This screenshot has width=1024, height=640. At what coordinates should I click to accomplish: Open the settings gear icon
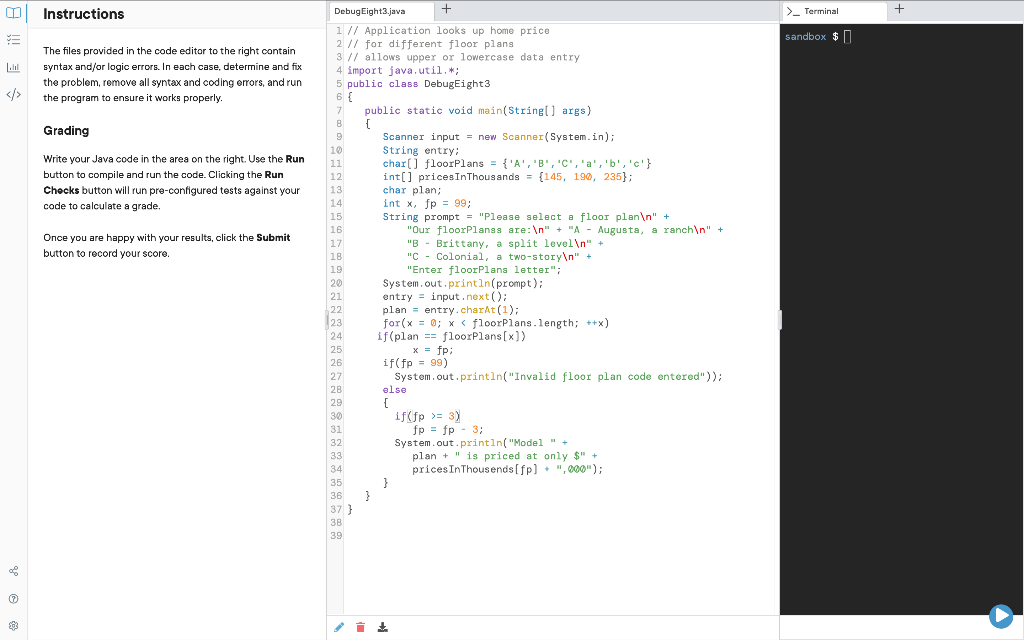coord(13,625)
